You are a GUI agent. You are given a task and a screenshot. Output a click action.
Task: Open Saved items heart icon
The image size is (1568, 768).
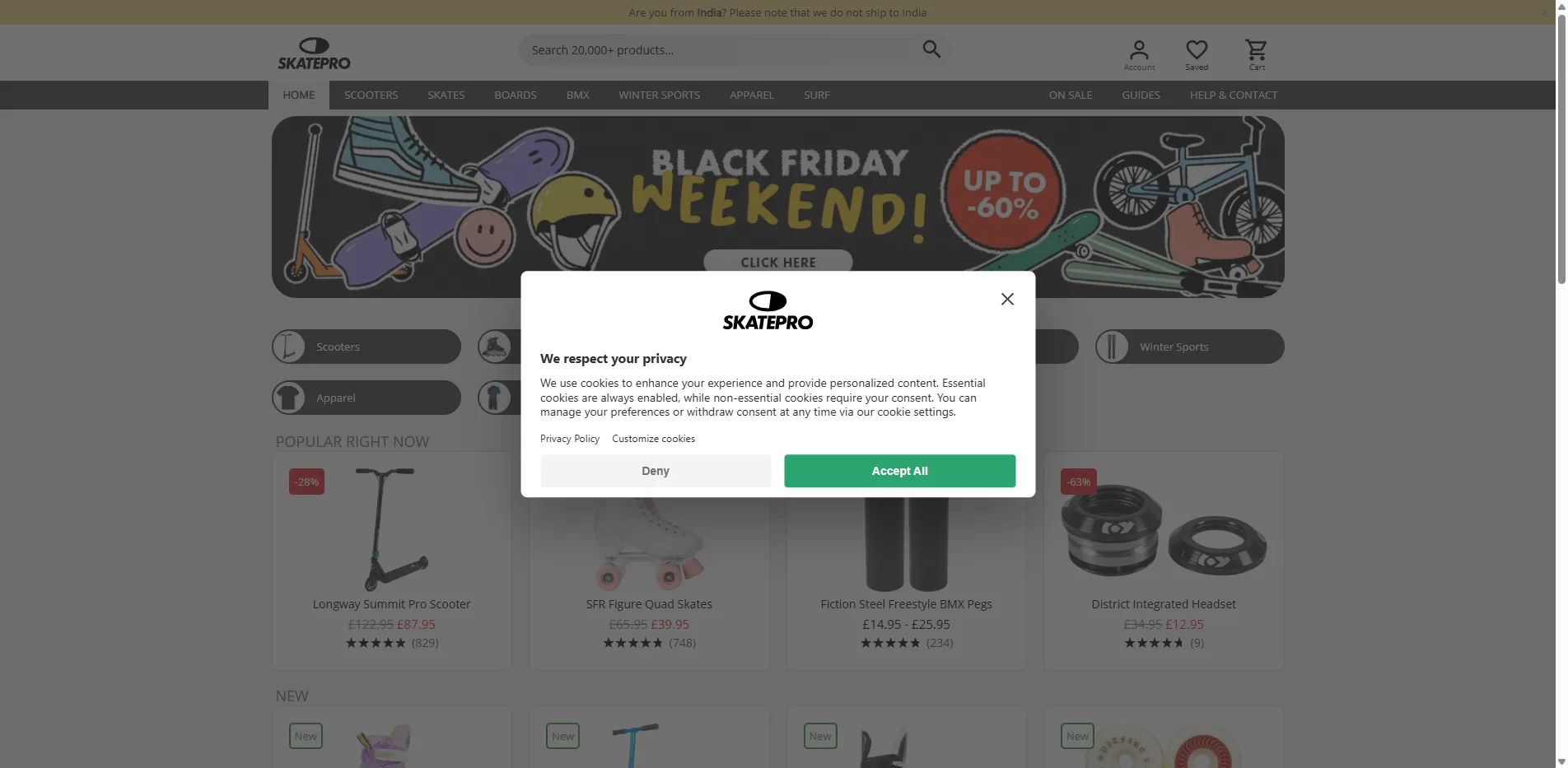coord(1197,55)
